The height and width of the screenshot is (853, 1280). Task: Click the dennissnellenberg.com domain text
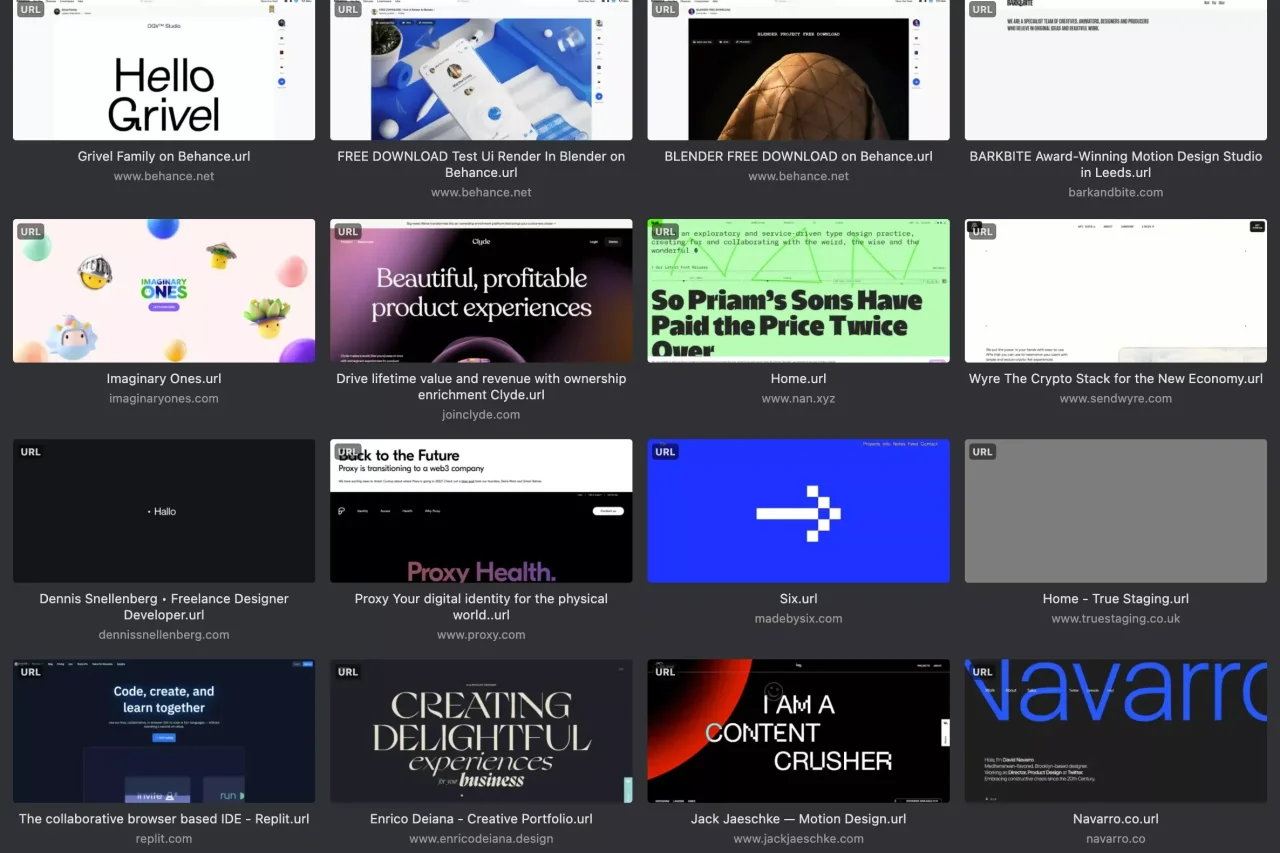[164, 634]
